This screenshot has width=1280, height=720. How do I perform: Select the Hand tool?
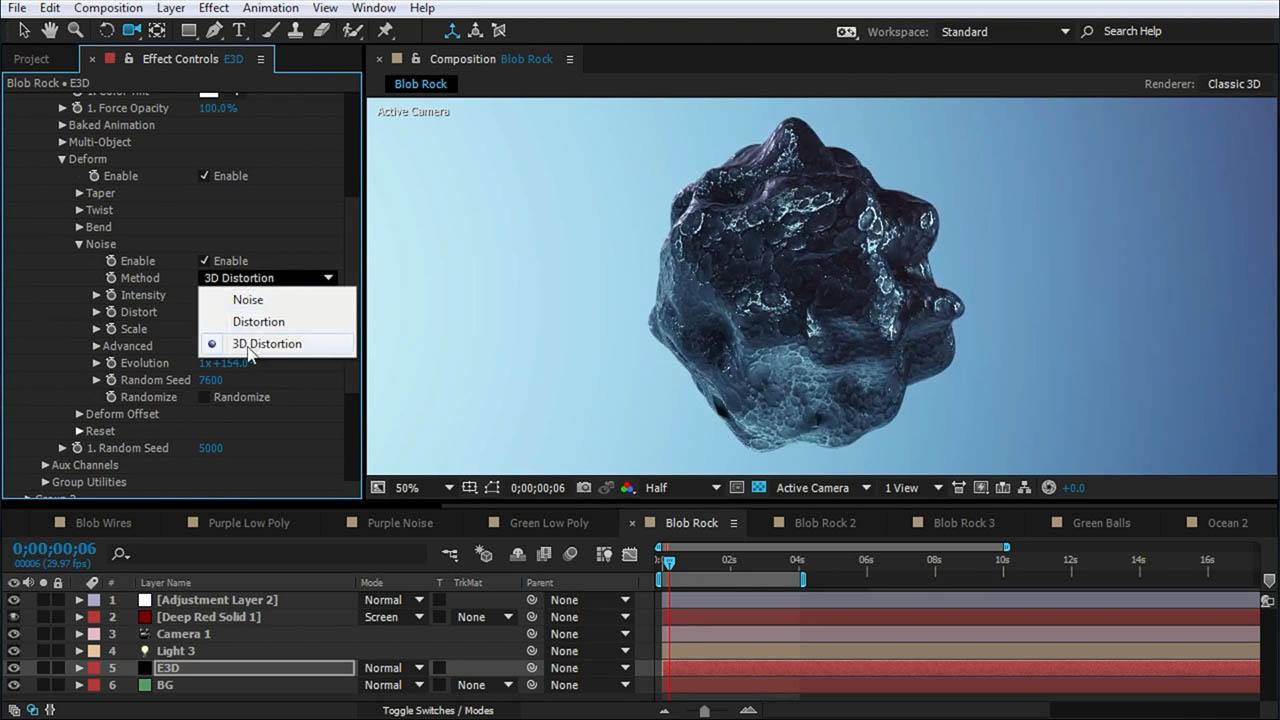coord(49,31)
